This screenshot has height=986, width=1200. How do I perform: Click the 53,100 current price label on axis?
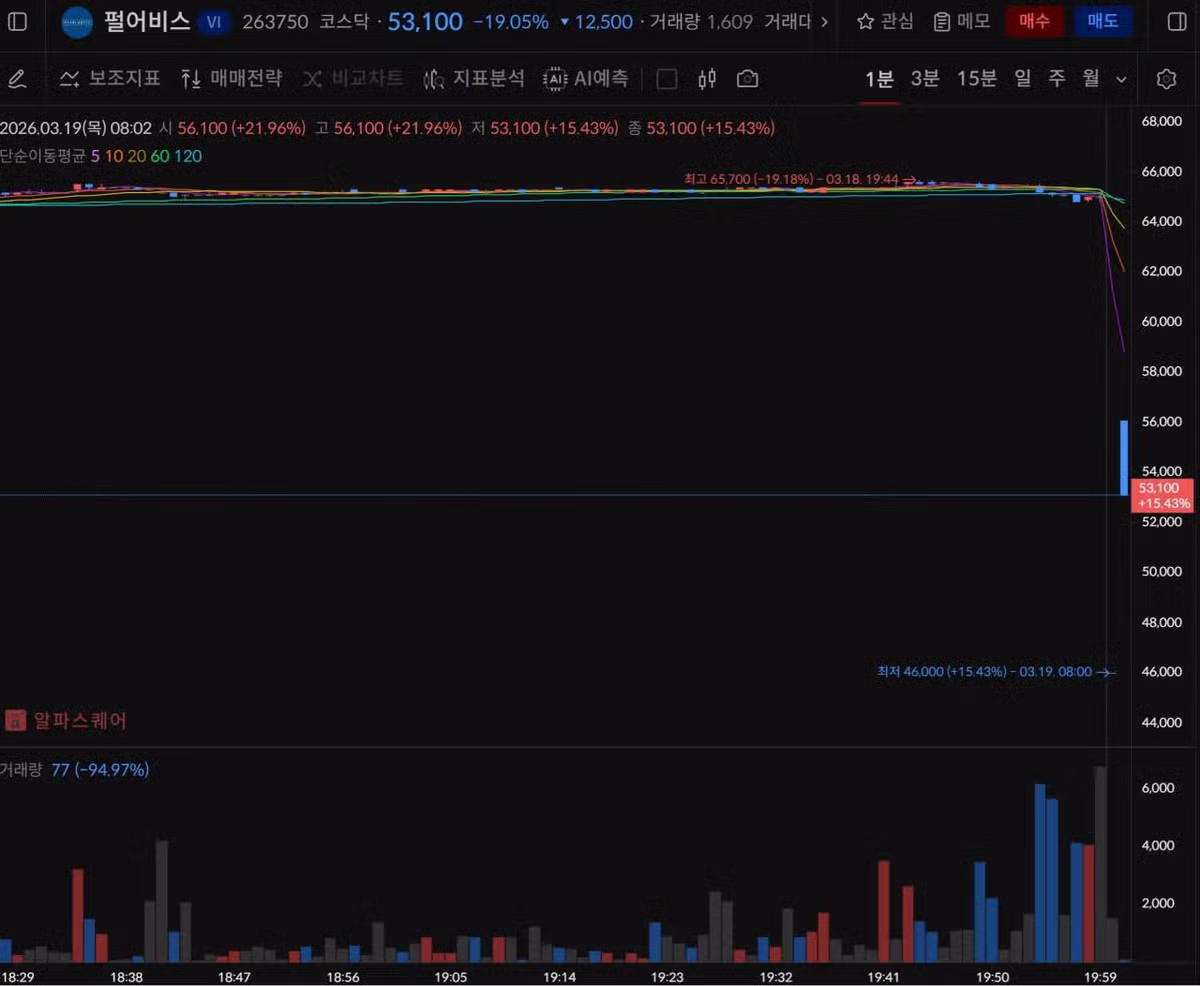click(1162, 495)
